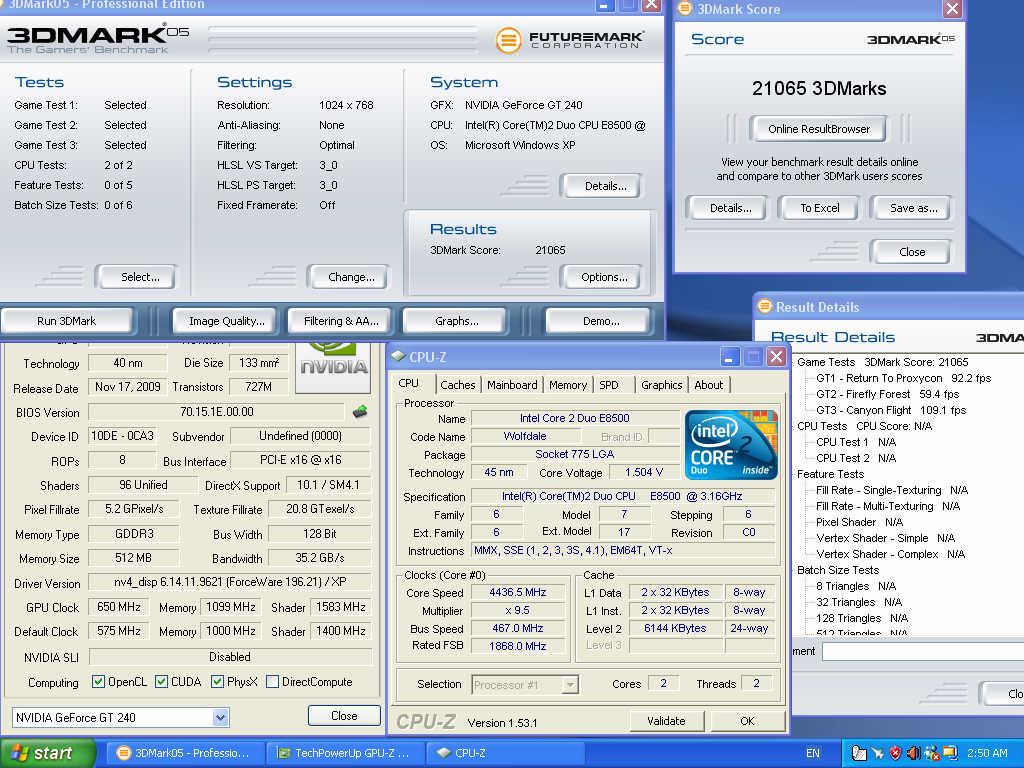Click the volume speaker tray icon
Viewport: 1024px width, 768px height.
click(914, 753)
